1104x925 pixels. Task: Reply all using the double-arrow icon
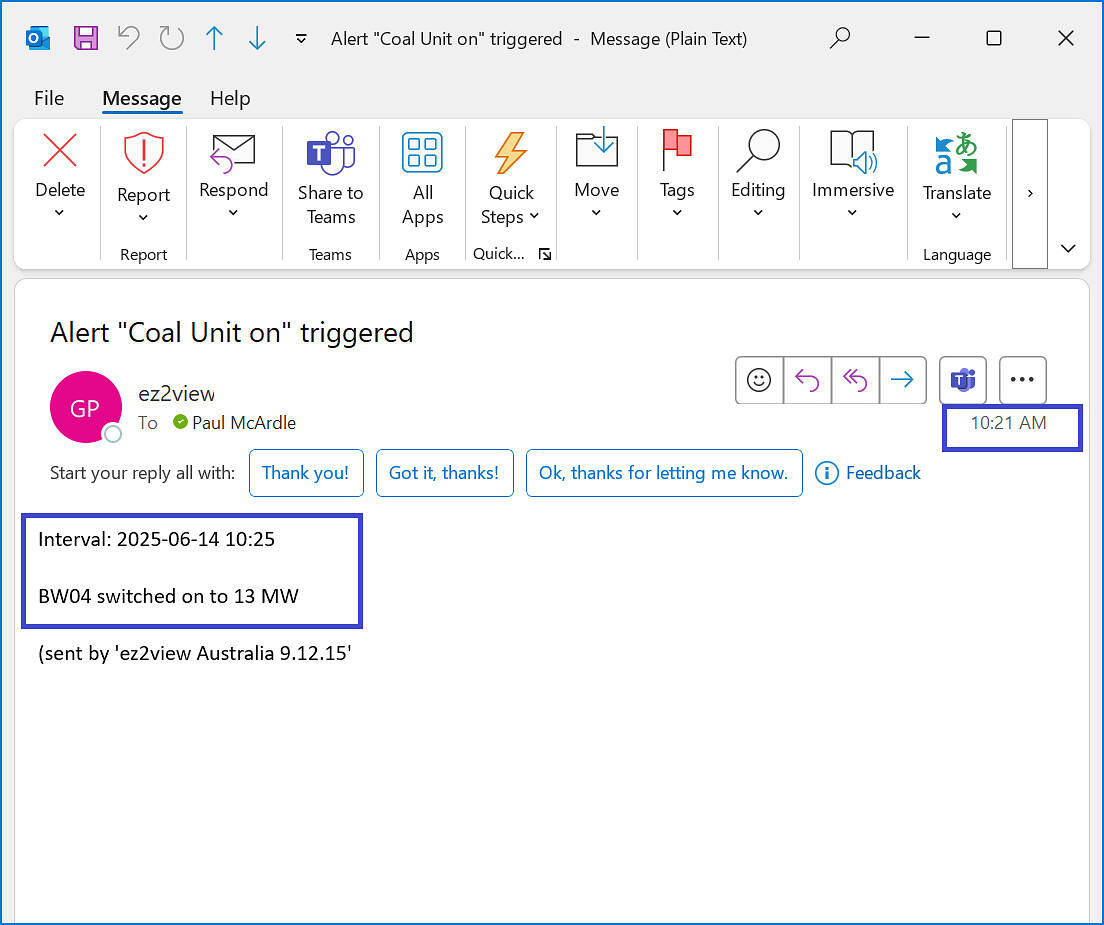tap(855, 380)
